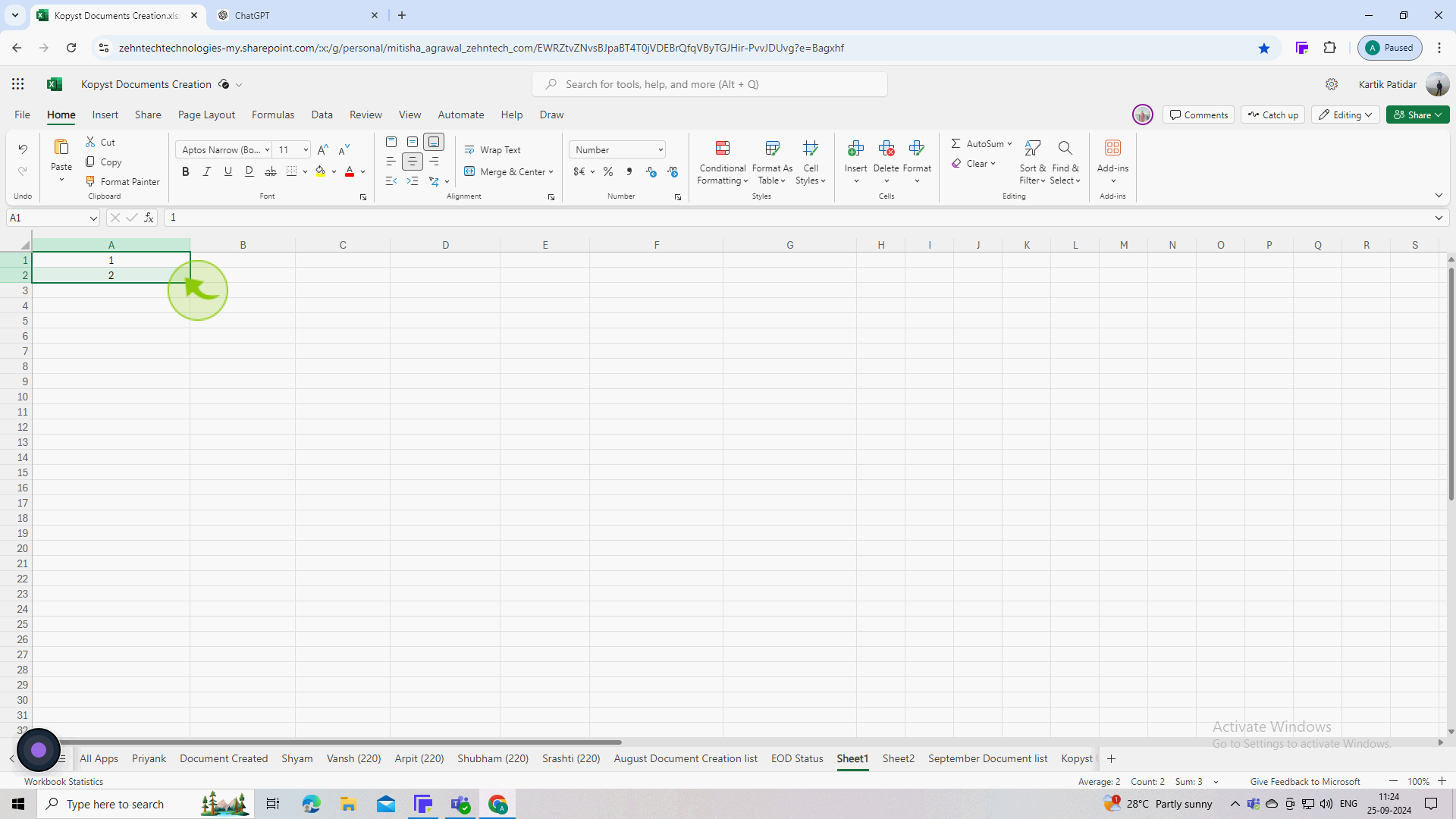Click the Paste clipboard icon
This screenshot has width=1456, height=819.
pyautogui.click(x=61, y=147)
